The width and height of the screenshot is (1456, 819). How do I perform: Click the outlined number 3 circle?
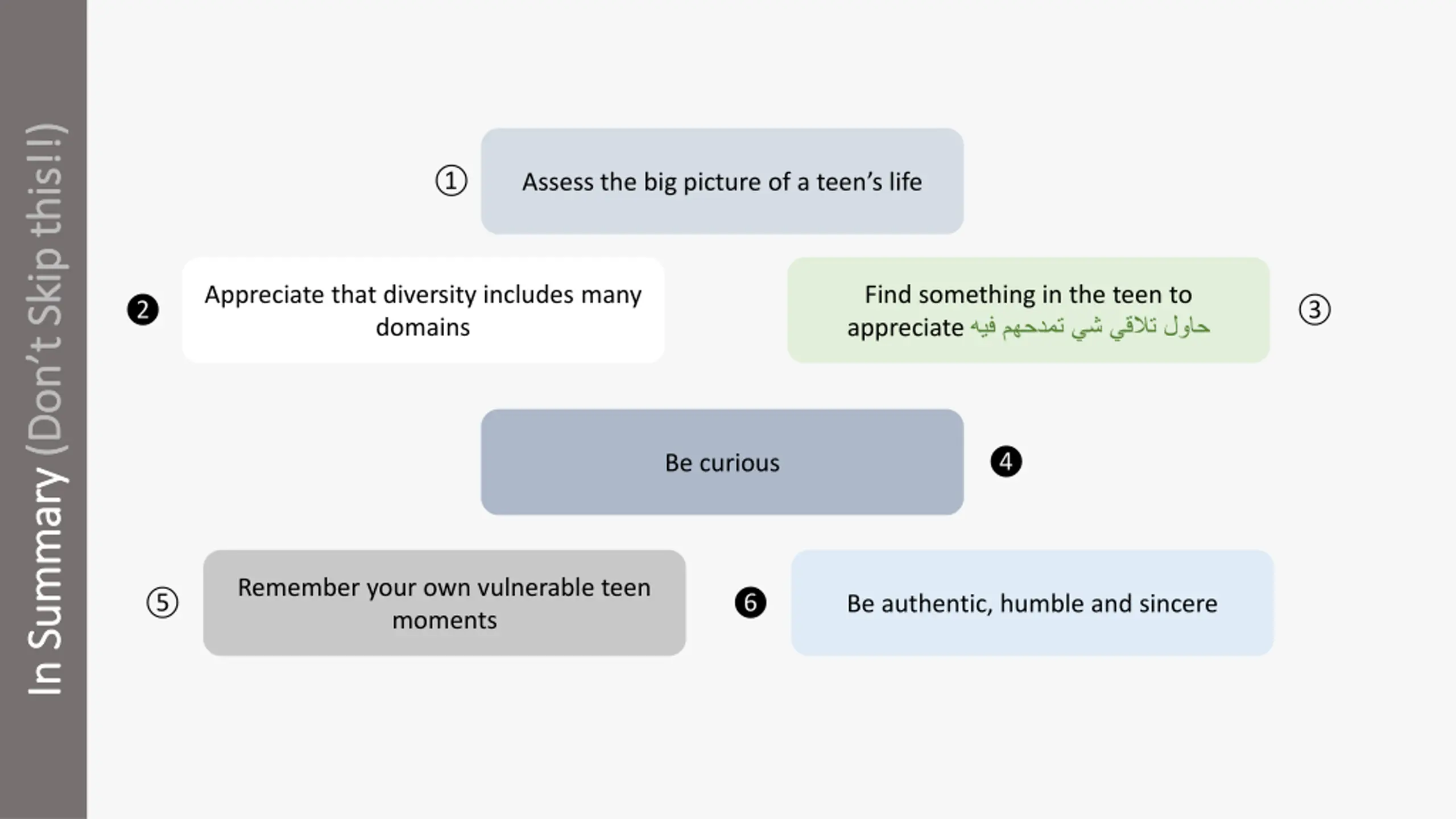[x=1314, y=309]
